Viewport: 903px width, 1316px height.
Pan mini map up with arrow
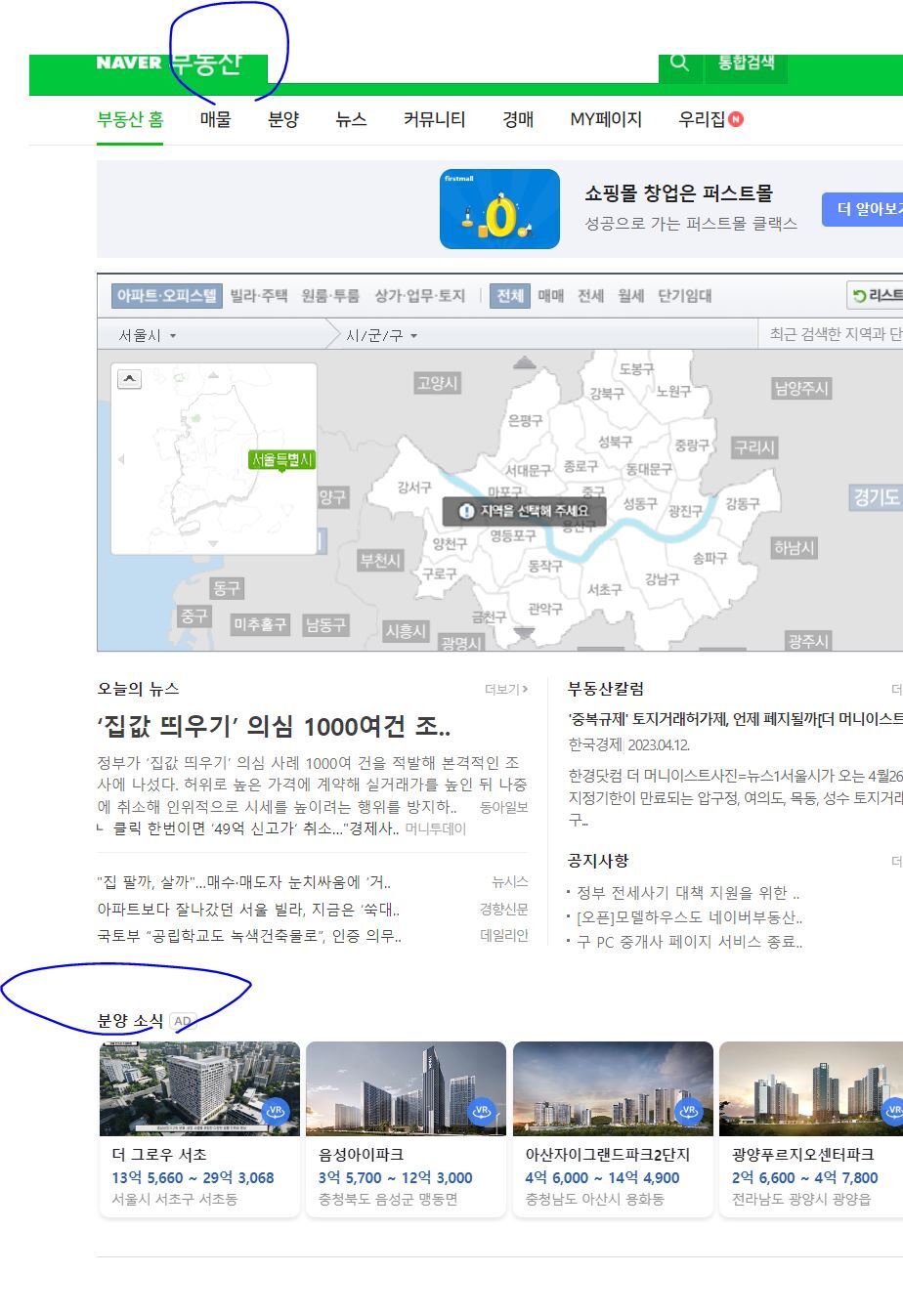click(x=213, y=374)
